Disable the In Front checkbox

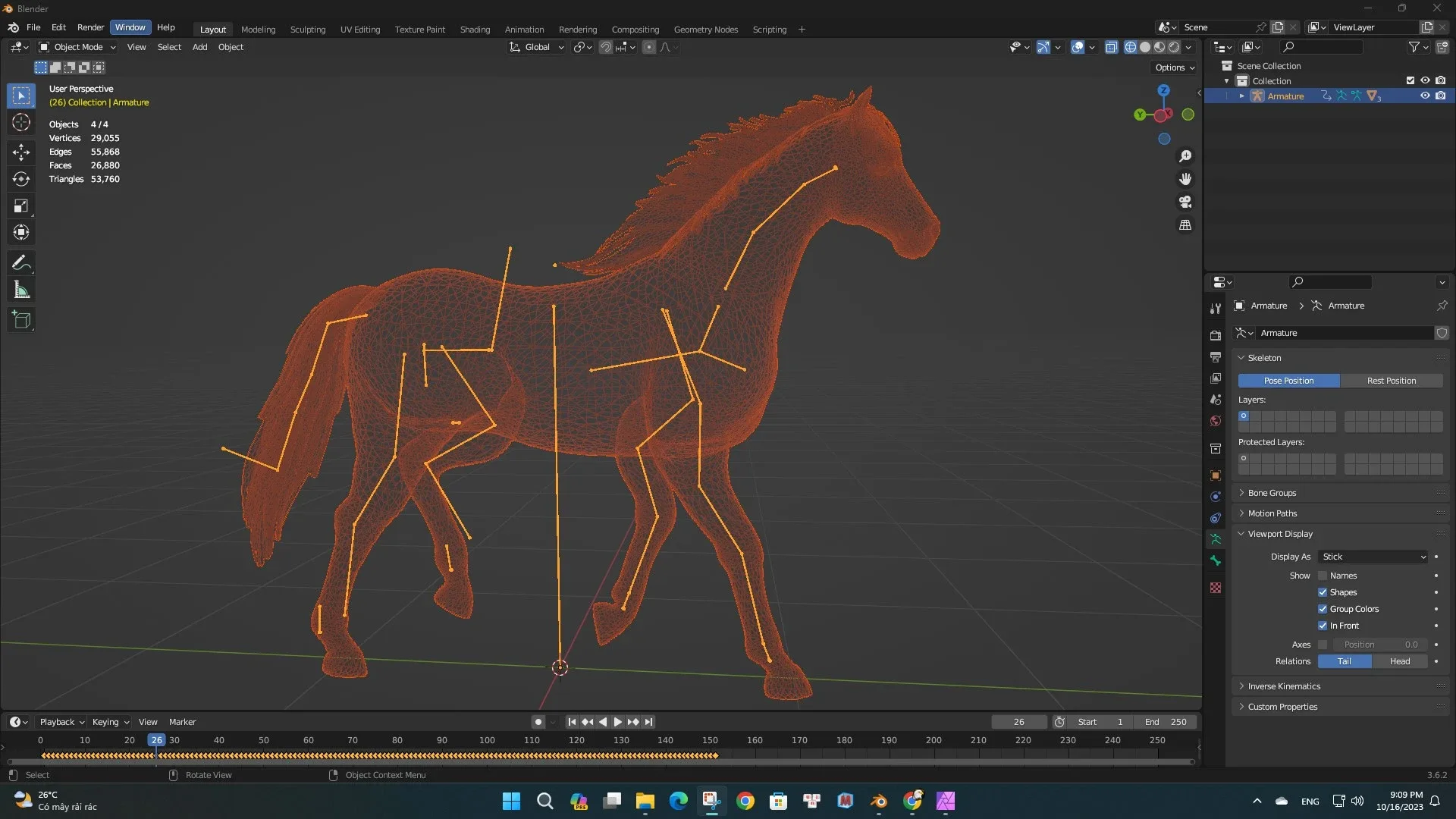tap(1323, 626)
